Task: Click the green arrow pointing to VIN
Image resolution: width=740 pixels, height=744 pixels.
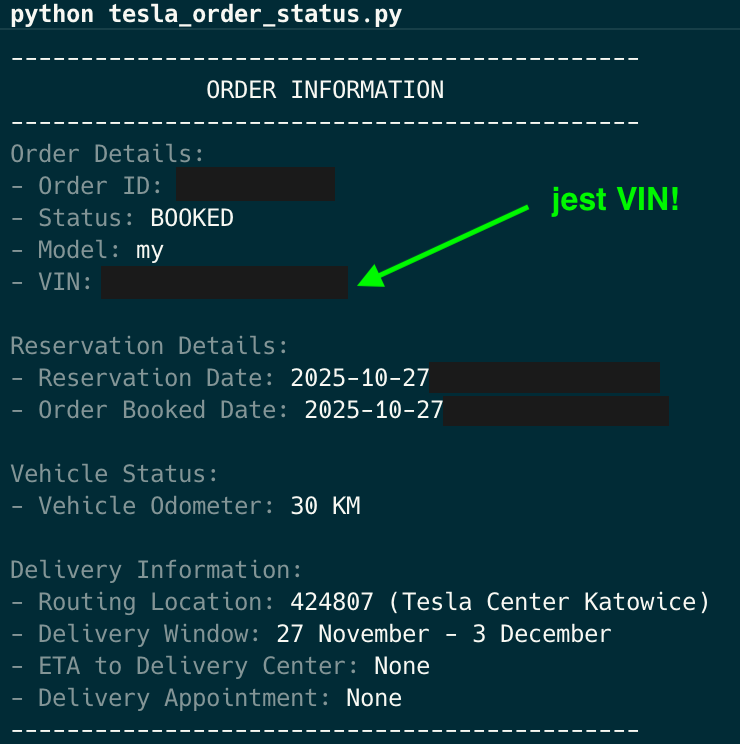Action: click(442, 244)
